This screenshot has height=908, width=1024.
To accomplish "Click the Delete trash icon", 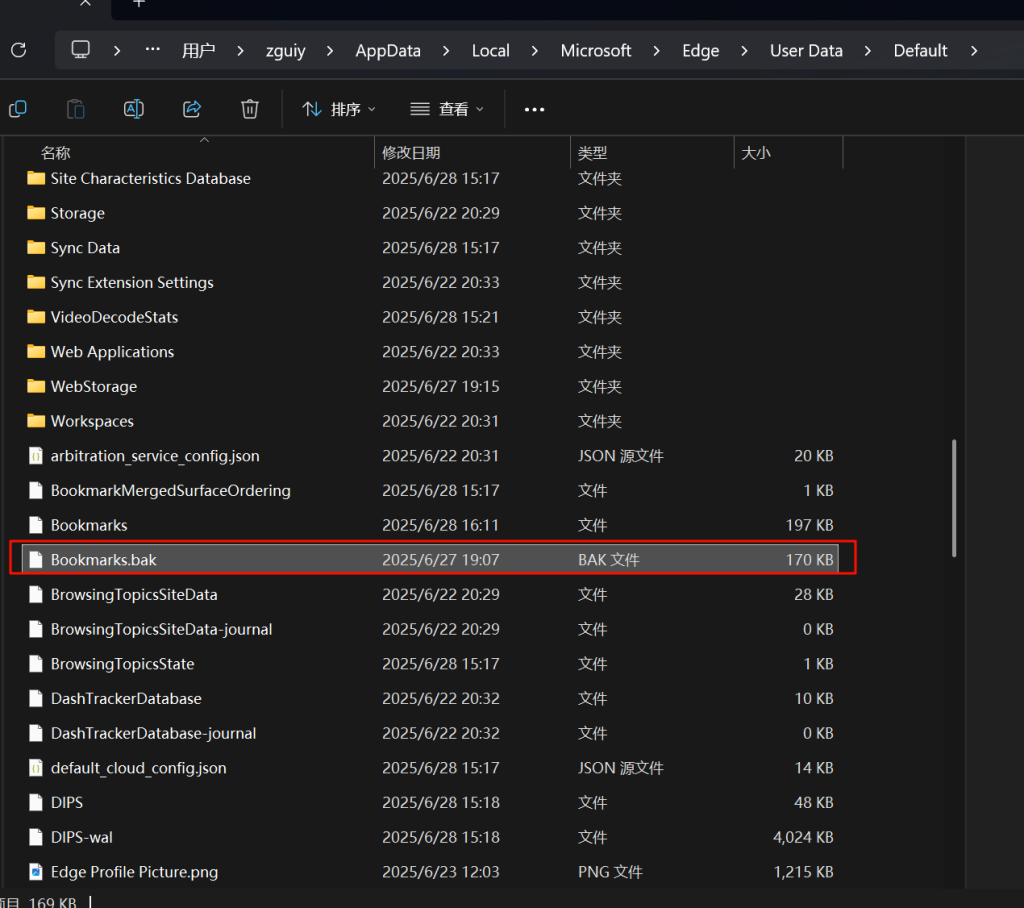I will tap(249, 109).
